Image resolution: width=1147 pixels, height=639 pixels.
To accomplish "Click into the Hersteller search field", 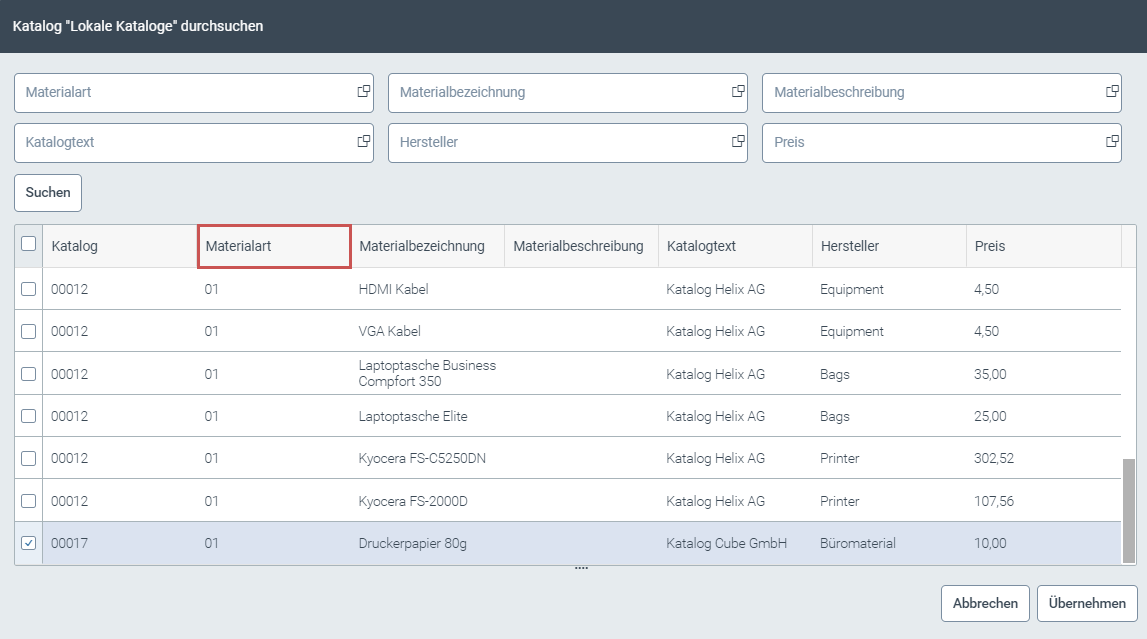I will [x=520, y=142].
